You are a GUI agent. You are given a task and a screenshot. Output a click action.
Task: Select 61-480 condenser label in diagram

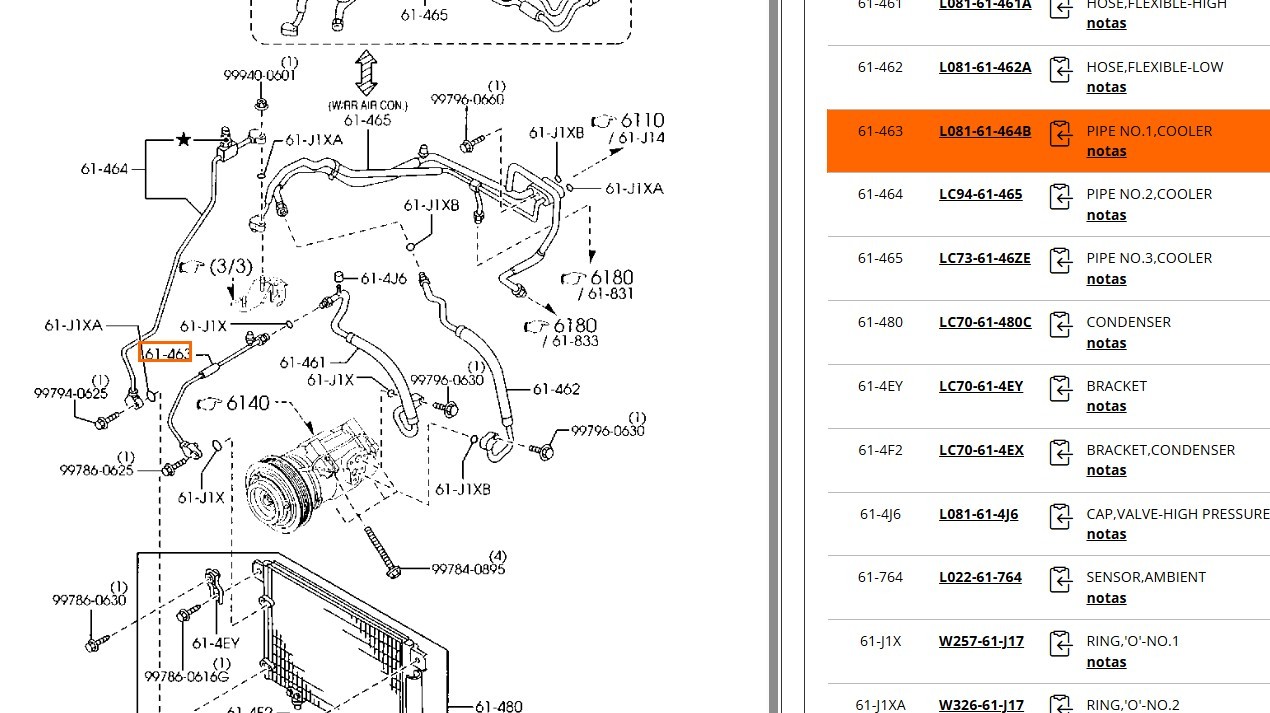click(x=498, y=707)
